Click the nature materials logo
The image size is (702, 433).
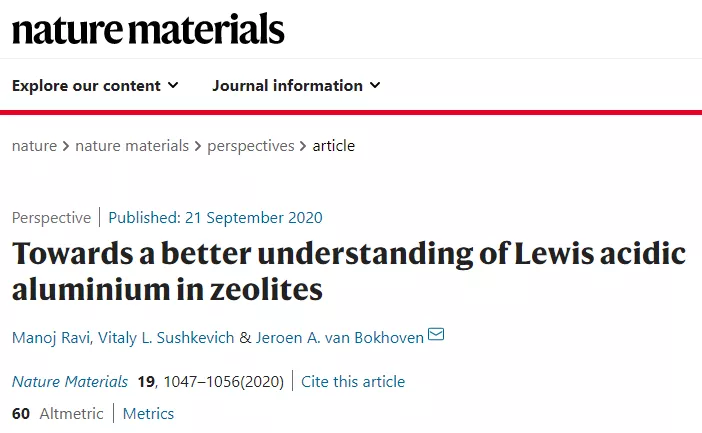148,29
